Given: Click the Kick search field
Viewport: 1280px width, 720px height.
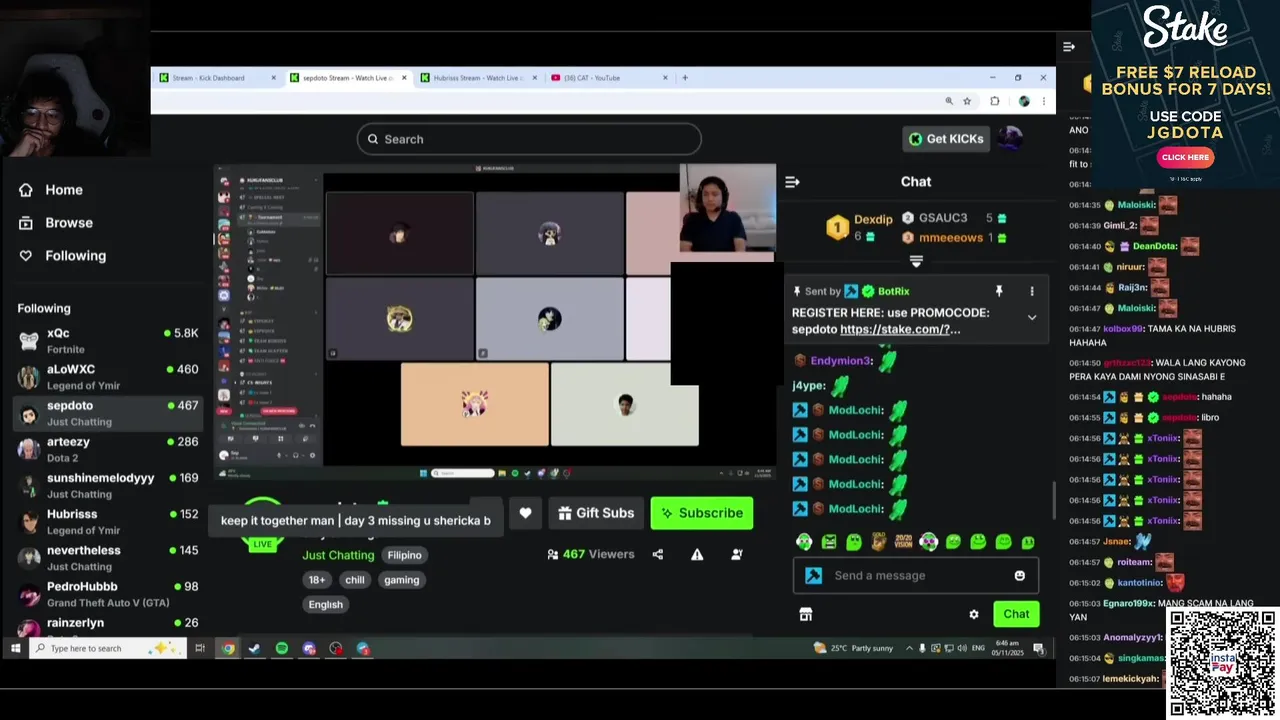Looking at the screenshot, I should 529,139.
